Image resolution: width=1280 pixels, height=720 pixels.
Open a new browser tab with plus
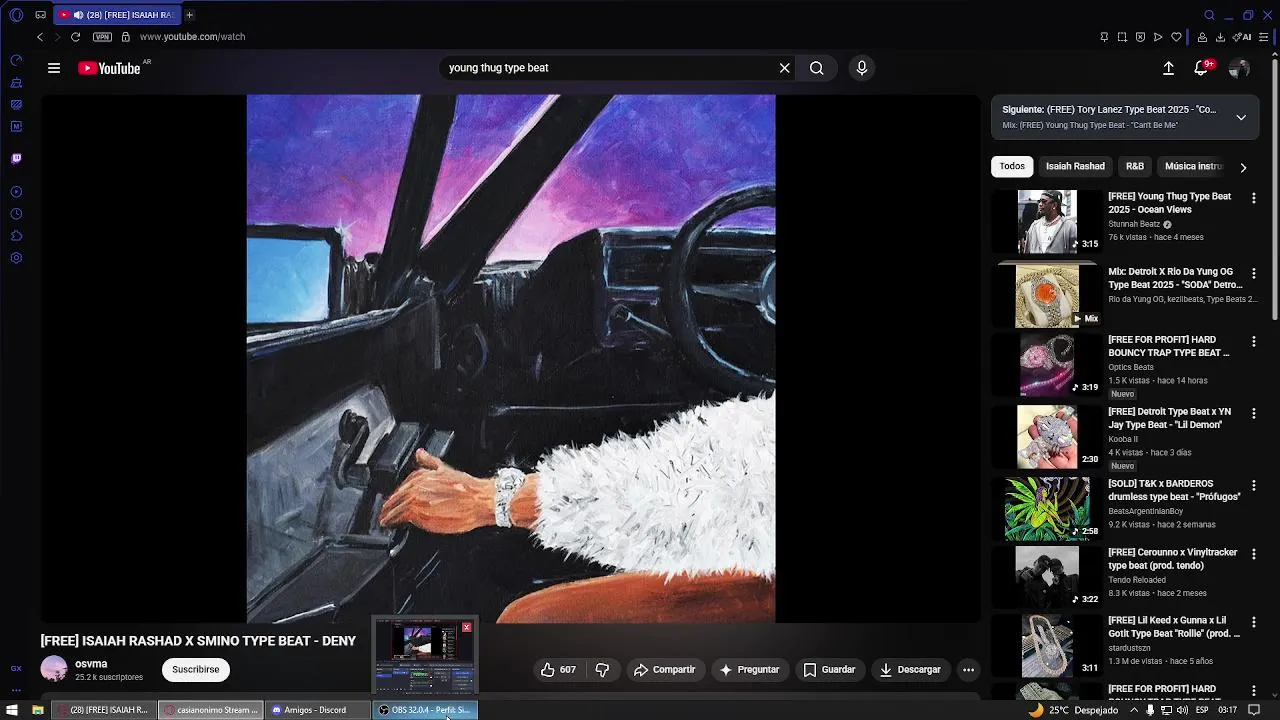tap(189, 15)
